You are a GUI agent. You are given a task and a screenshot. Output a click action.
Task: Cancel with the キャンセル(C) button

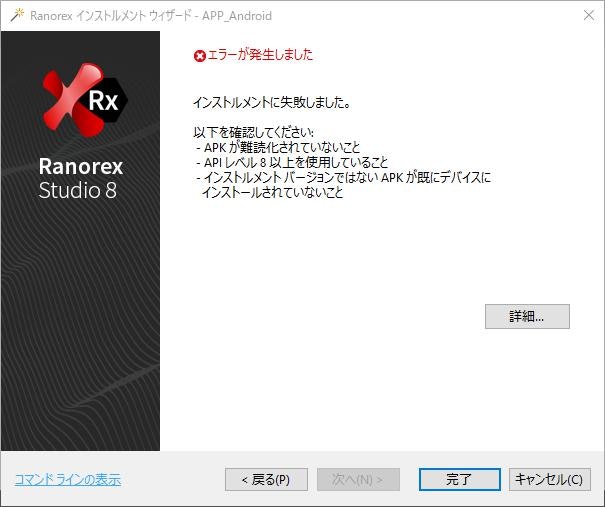tap(549, 480)
